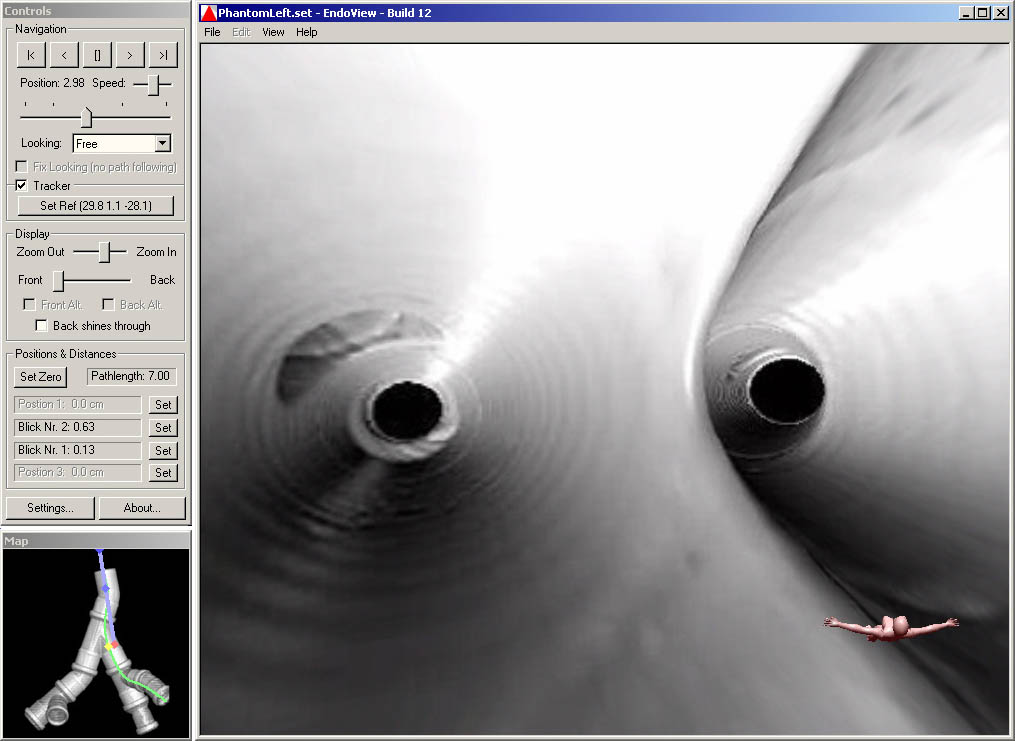Open the Settings dialog
Screen dimensions: 1015x741
click(50, 508)
